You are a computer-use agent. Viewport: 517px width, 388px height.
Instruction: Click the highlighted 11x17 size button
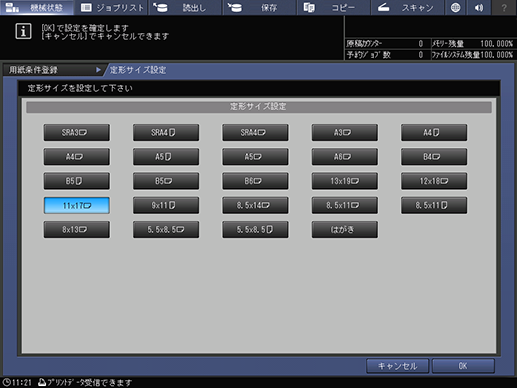[x=77, y=205]
